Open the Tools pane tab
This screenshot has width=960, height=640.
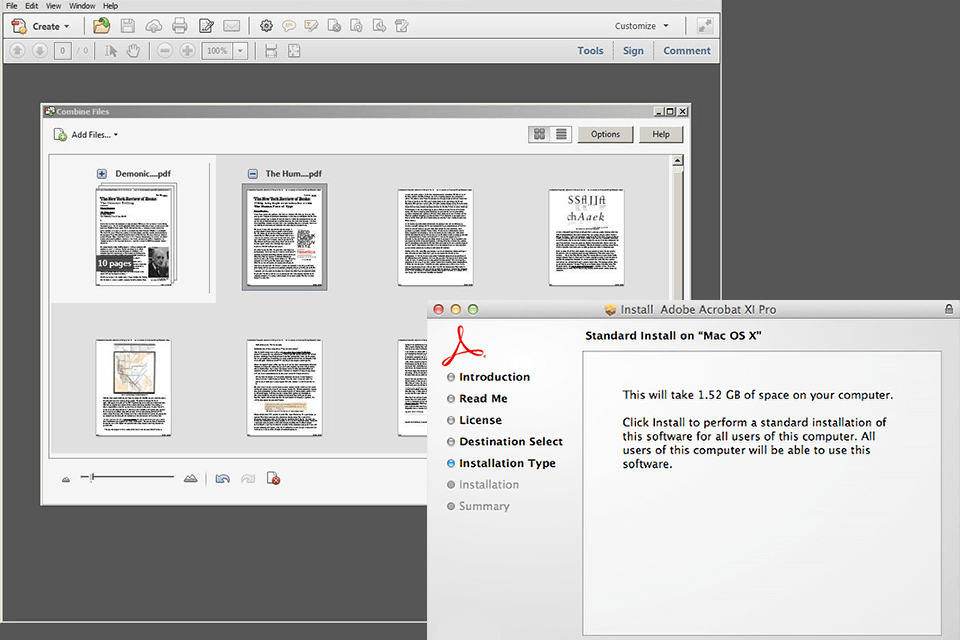pos(590,51)
